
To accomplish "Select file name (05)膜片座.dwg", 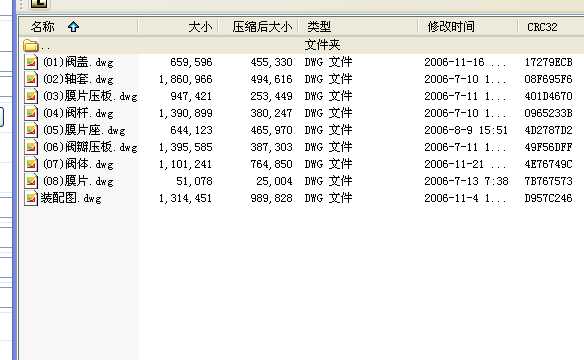I will (x=84, y=130).
